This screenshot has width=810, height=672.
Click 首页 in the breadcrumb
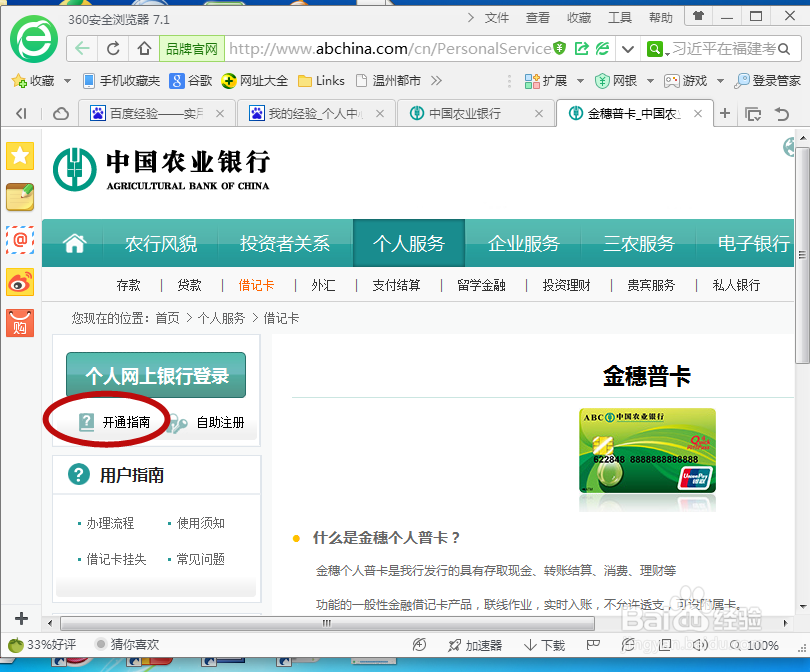167,318
